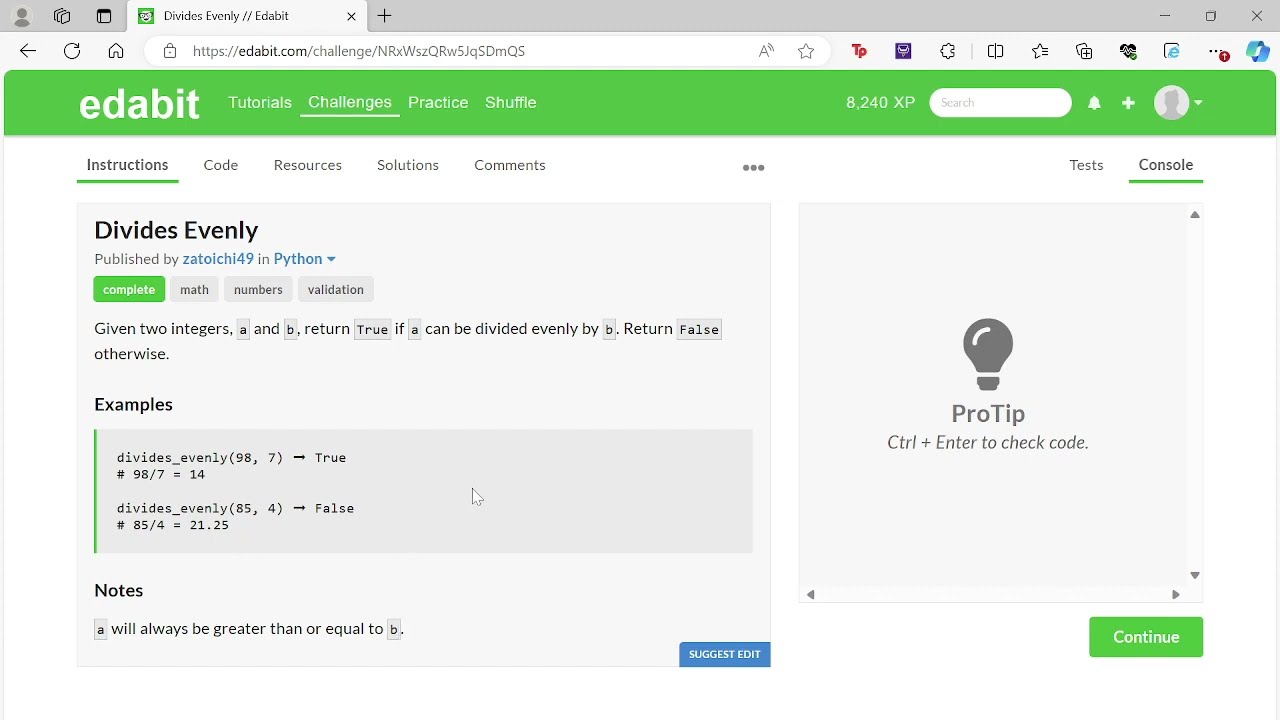Open the Collections icon
1280x720 pixels.
tap(1084, 51)
